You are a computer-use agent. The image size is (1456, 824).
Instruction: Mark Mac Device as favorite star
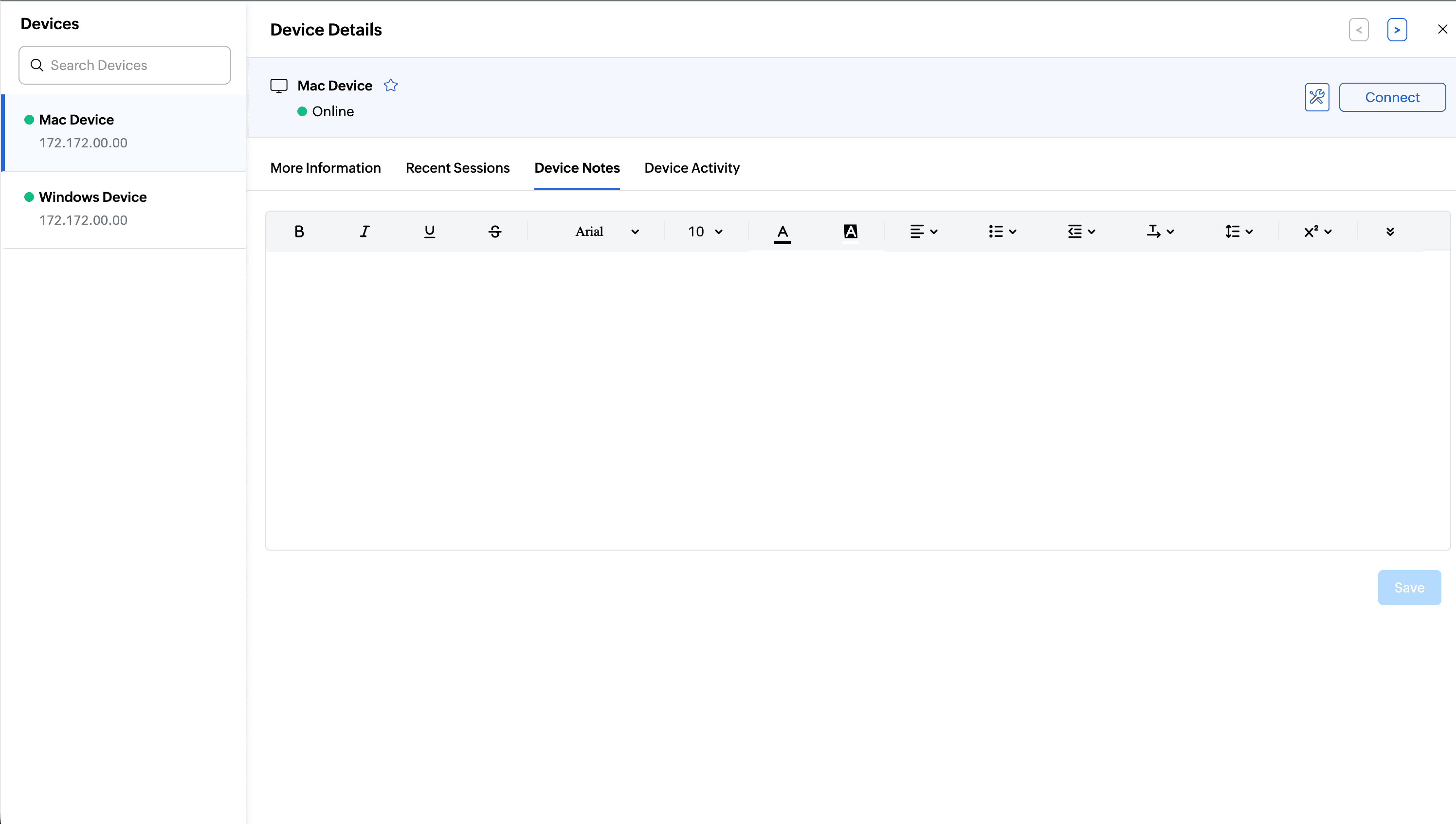[391, 86]
